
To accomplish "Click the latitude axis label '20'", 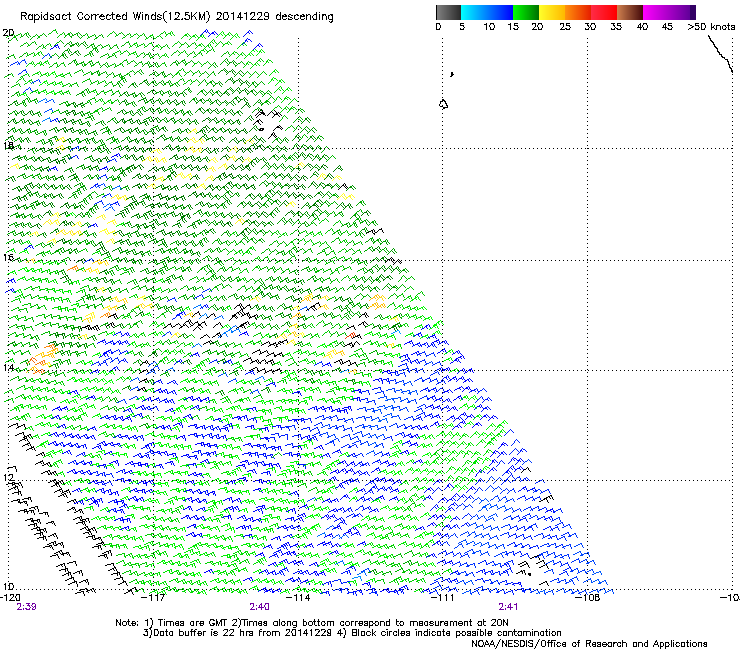I will (x=8, y=33).
